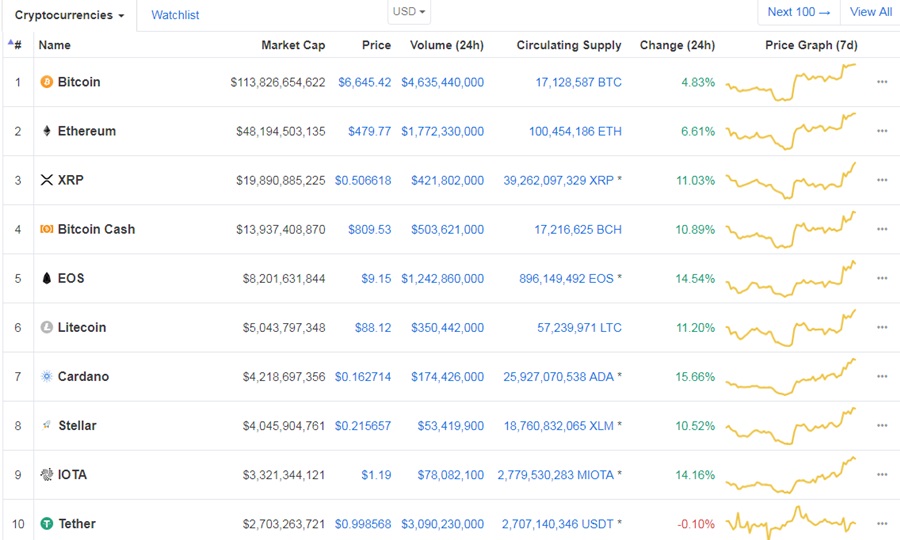Image resolution: width=900 pixels, height=540 pixels.
Task: Click XRP's 7-day price graph
Action: tap(790, 180)
